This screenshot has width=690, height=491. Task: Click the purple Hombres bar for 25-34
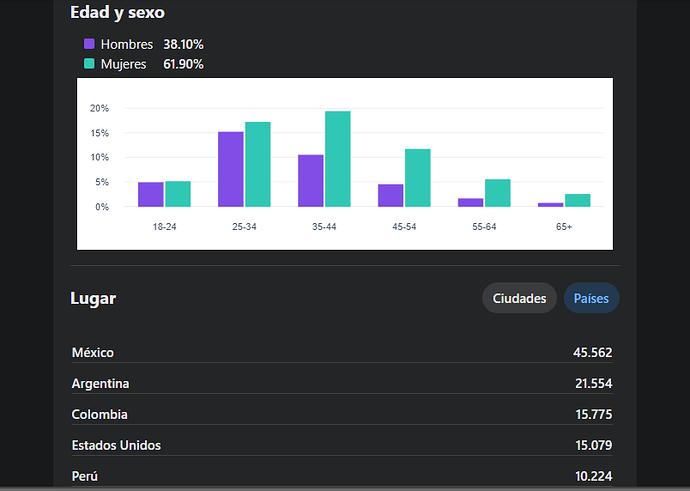[231, 169]
